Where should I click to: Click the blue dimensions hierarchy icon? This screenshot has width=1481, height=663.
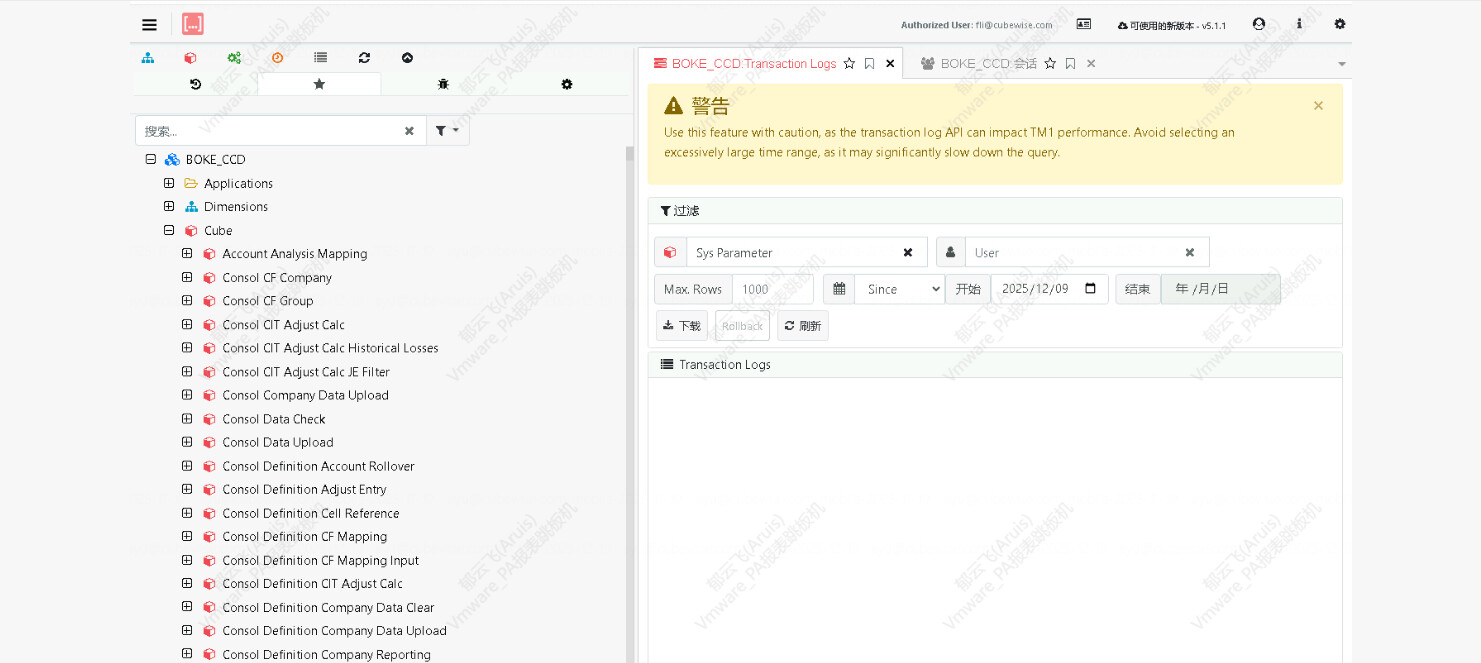(x=148, y=58)
